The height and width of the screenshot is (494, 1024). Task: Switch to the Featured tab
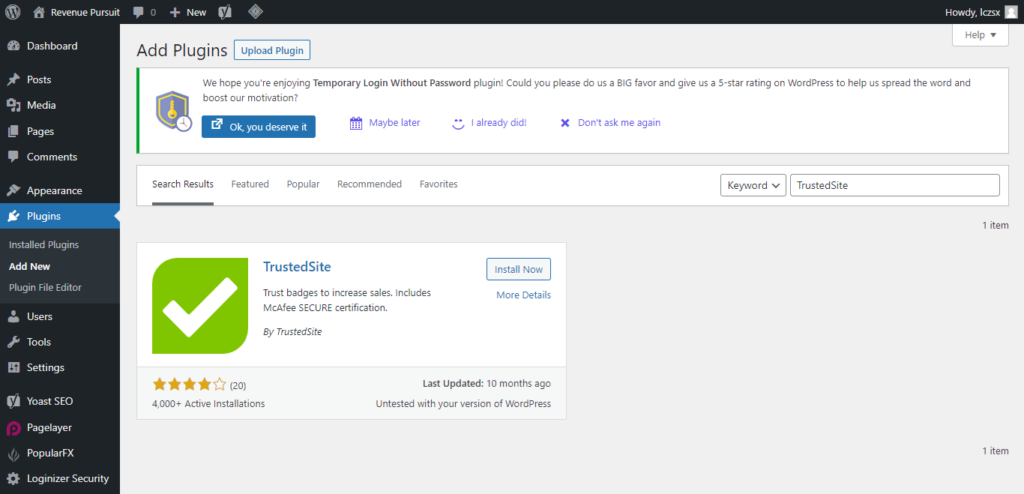(250, 184)
